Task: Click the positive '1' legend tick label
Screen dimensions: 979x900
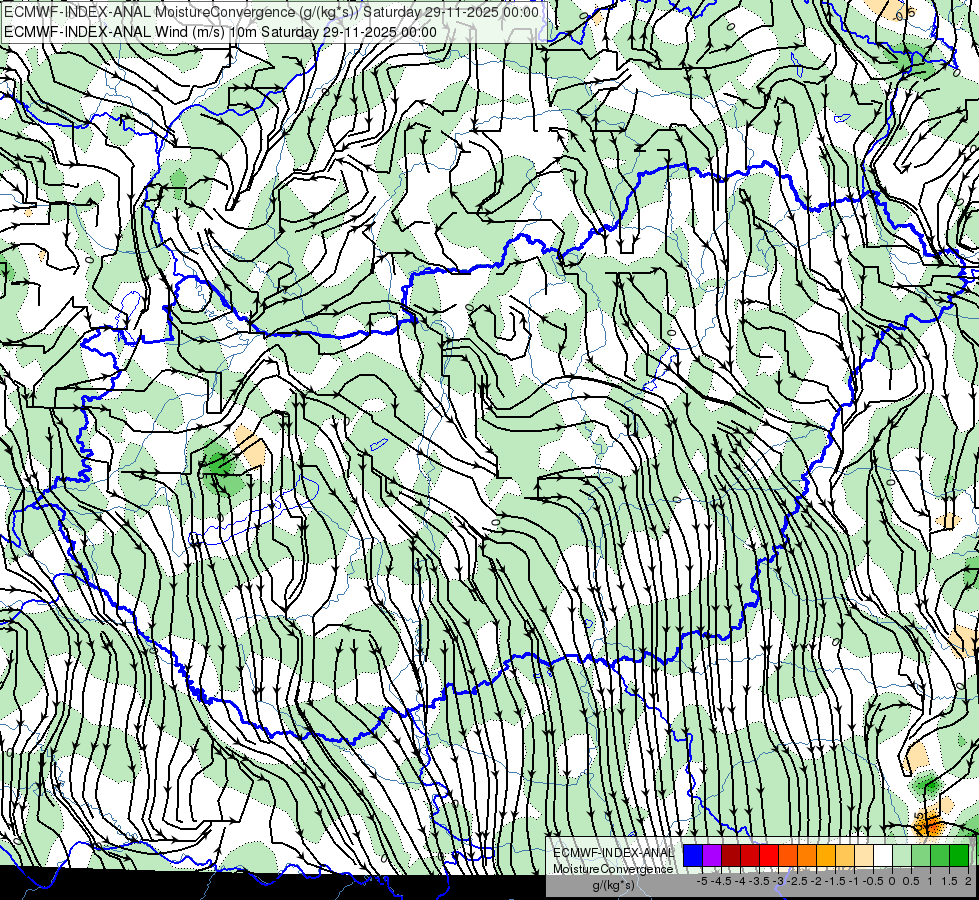Action: coord(930,881)
